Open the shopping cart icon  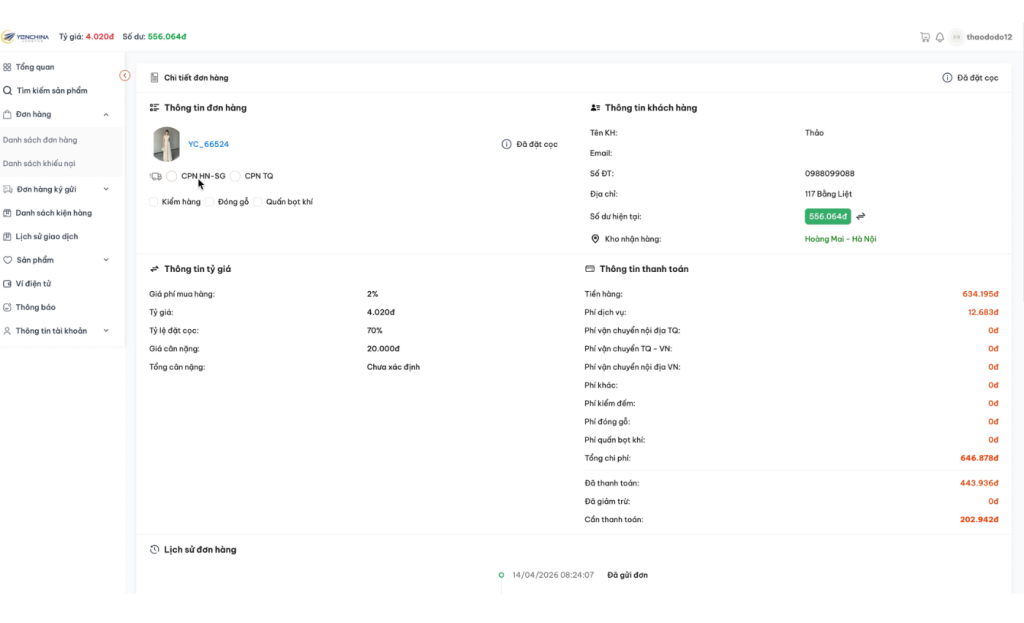coord(925,37)
